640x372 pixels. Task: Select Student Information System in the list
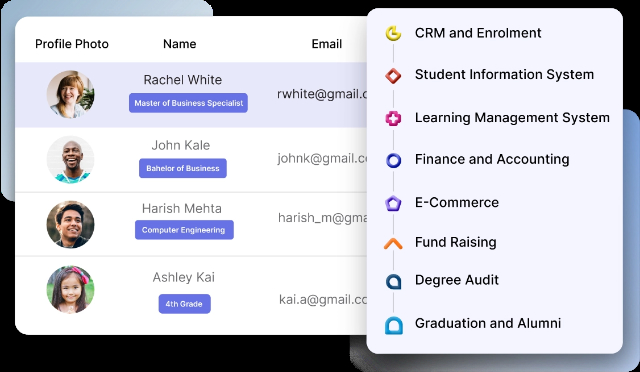(504, 74)
